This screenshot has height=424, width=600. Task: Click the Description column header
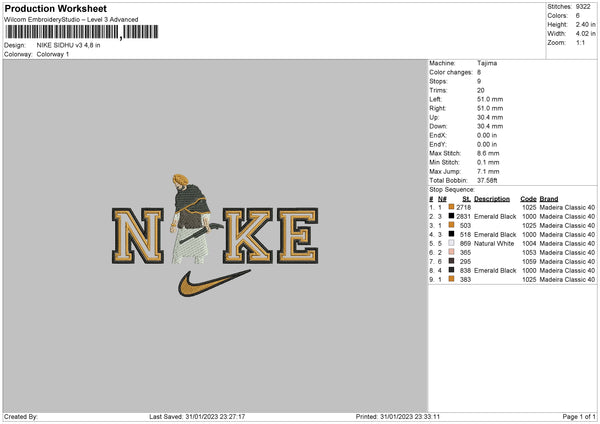[x=492, y=199]
